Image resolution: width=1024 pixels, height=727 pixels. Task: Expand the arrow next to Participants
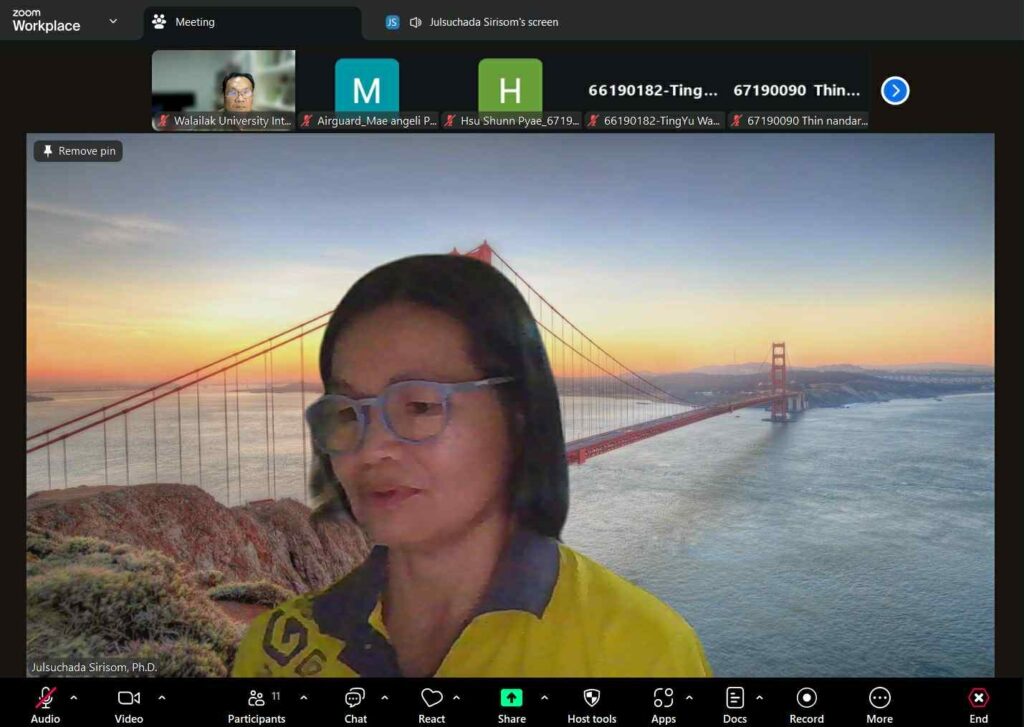(x=304, y=697)
